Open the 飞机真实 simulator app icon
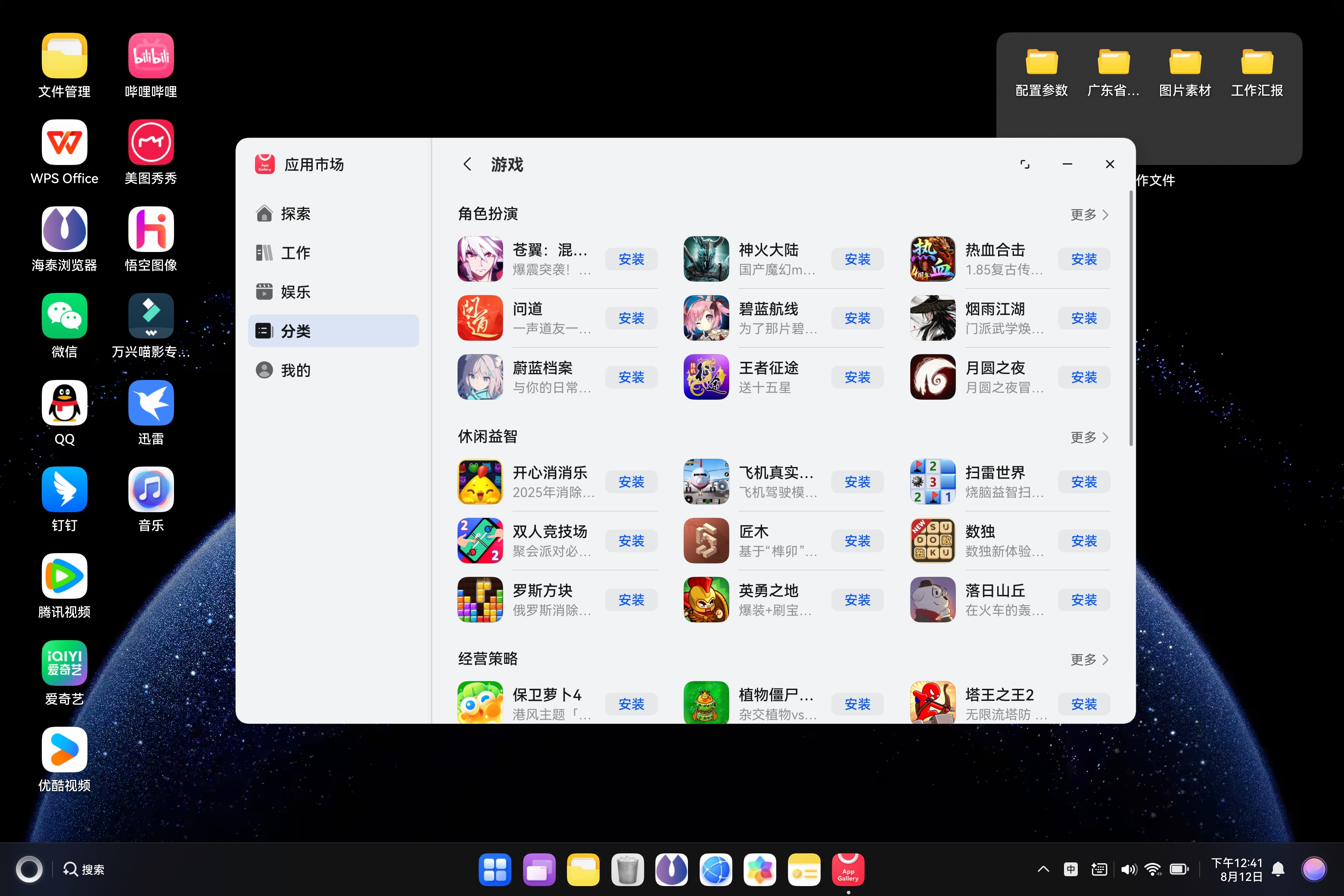The width and height of the screenshot is (1344, 896). point(706,482)
